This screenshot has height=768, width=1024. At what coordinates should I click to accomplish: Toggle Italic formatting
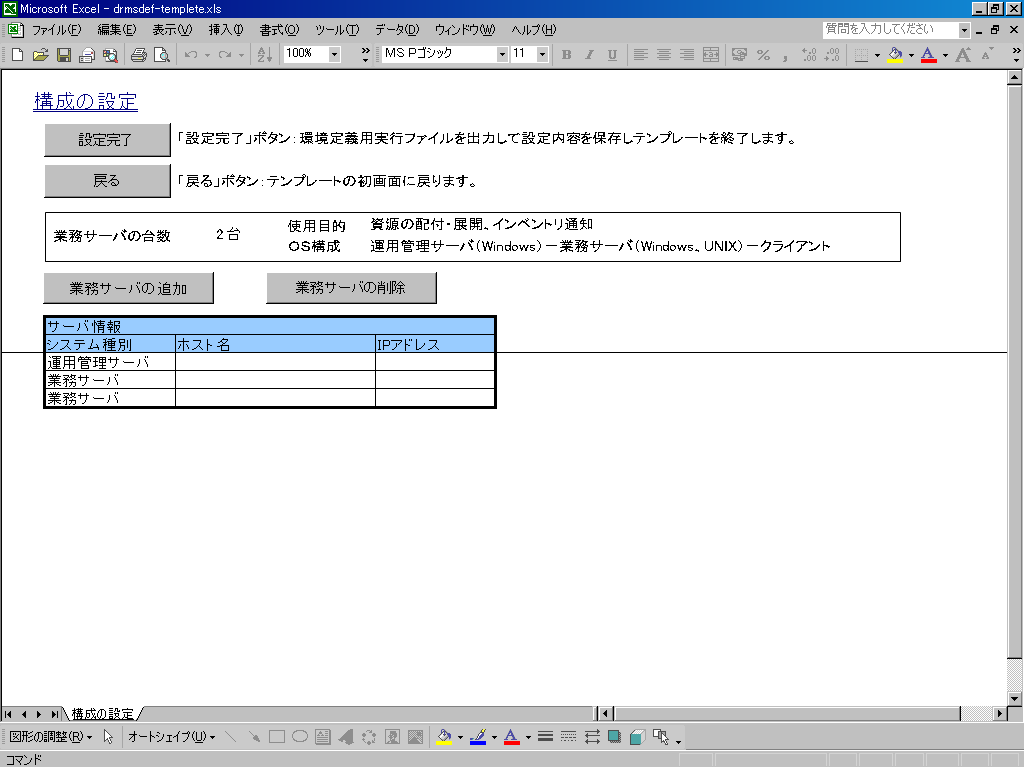point(589,55)
